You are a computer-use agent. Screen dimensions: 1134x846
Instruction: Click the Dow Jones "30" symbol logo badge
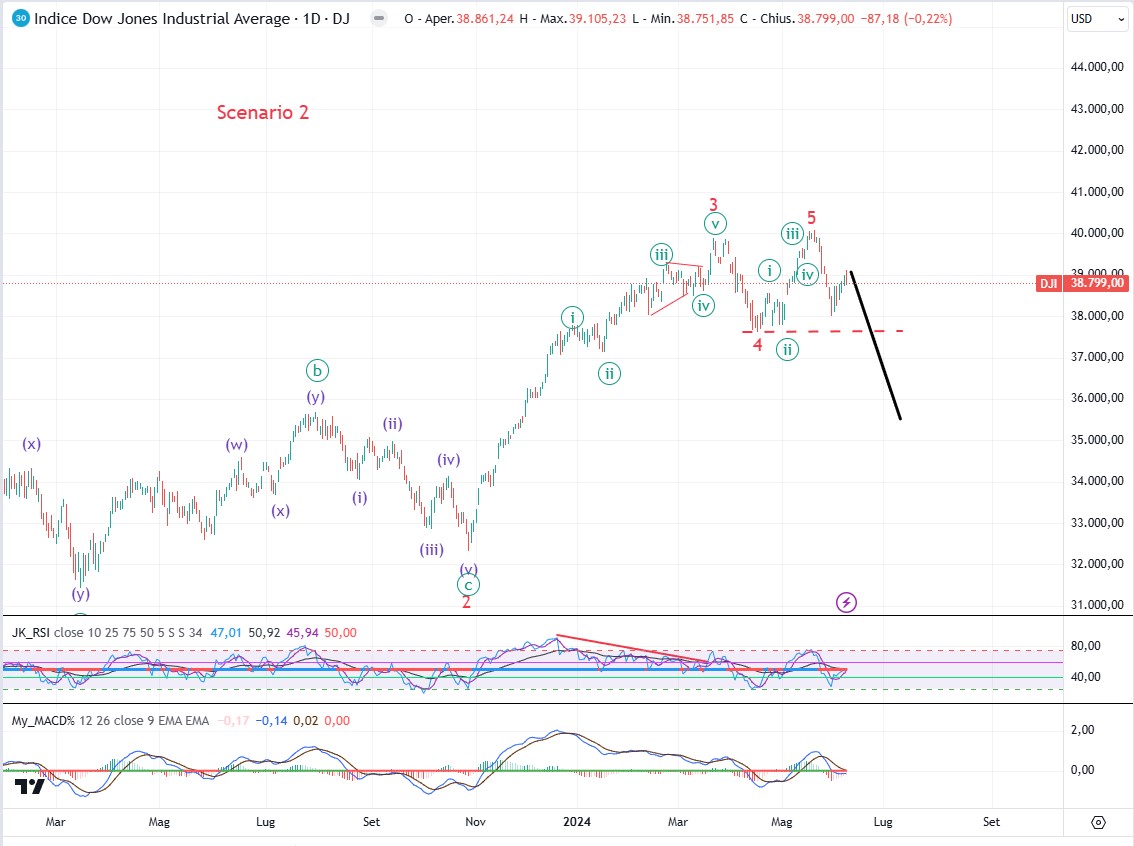point(21,19)
